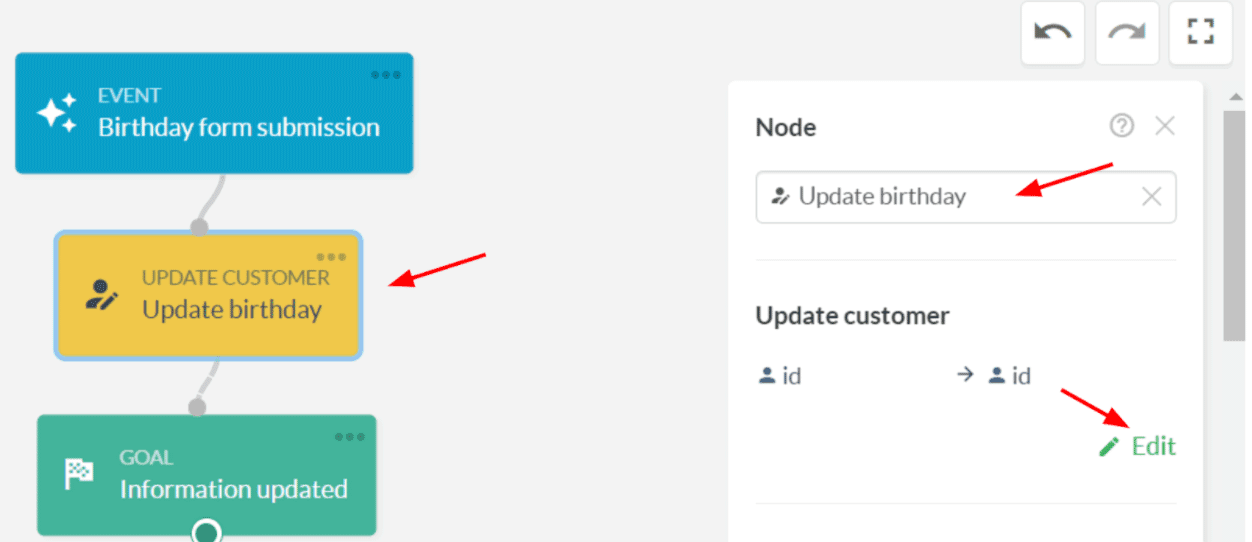Toggle fullscreen canvas view
Viewport: 1252px width, 542px height.
click(1200, 32)
